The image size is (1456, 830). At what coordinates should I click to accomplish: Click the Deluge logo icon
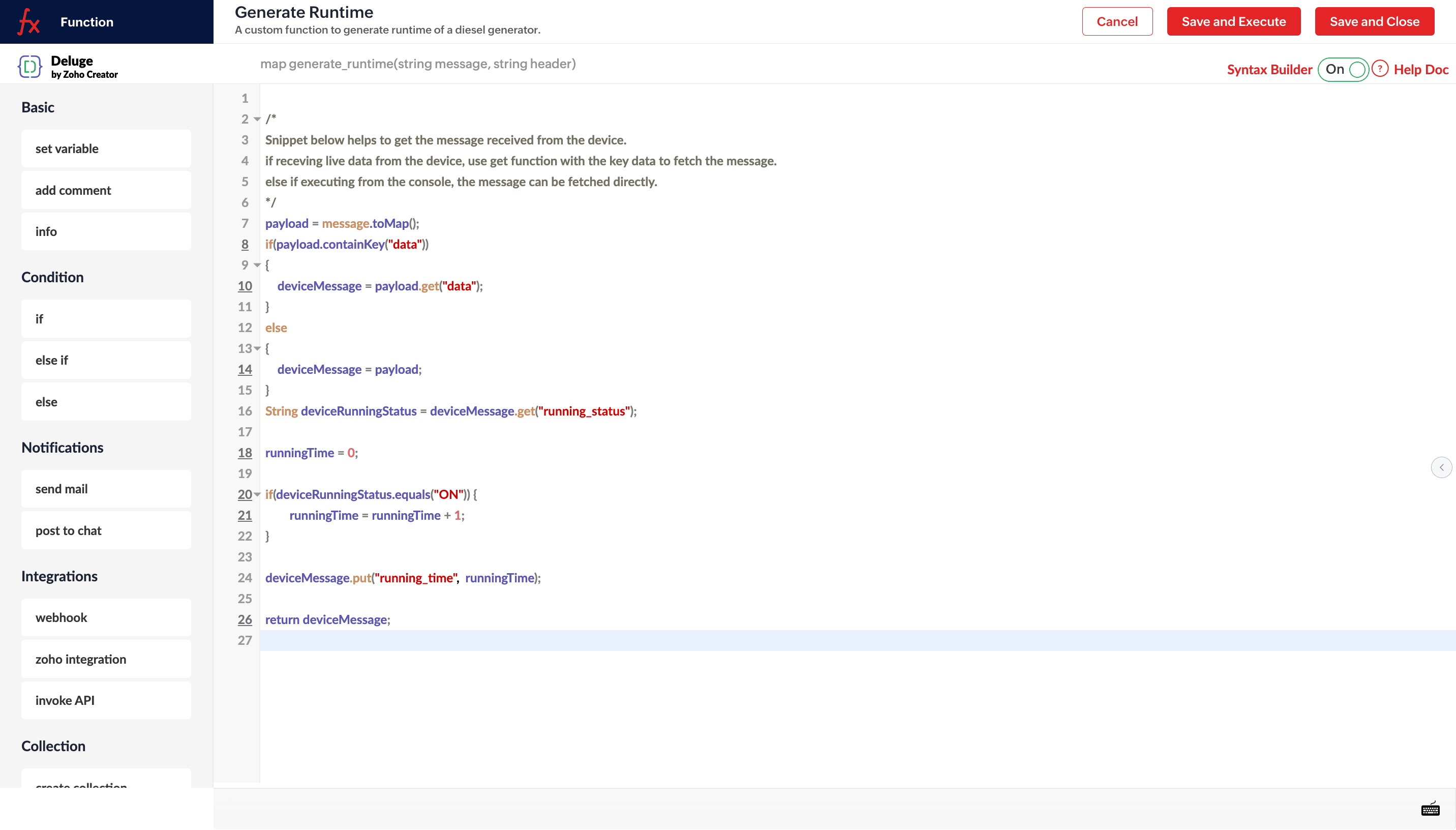point(29,67)
